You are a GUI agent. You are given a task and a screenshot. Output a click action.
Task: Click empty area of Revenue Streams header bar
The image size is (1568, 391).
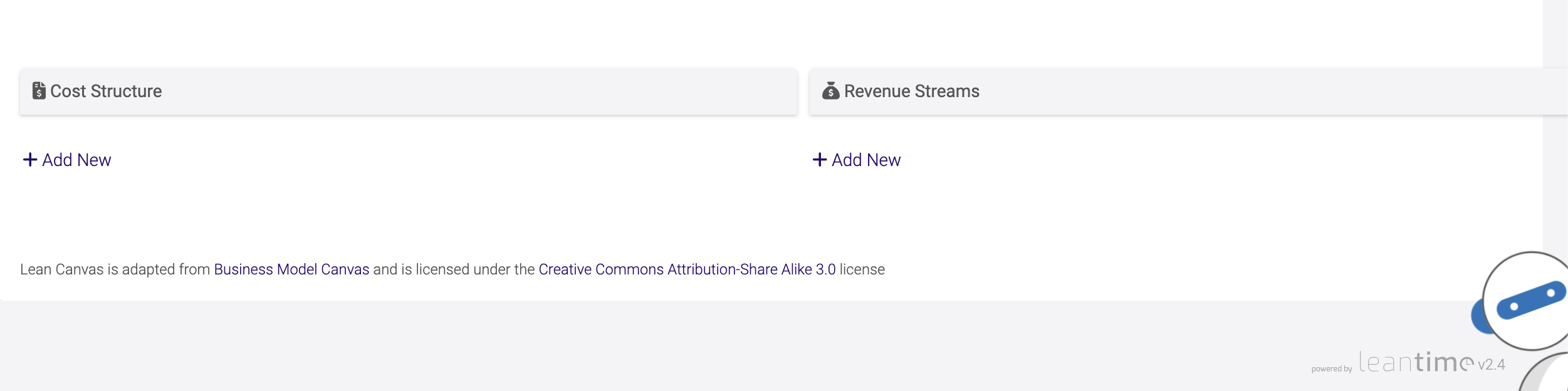point(1253,91)
